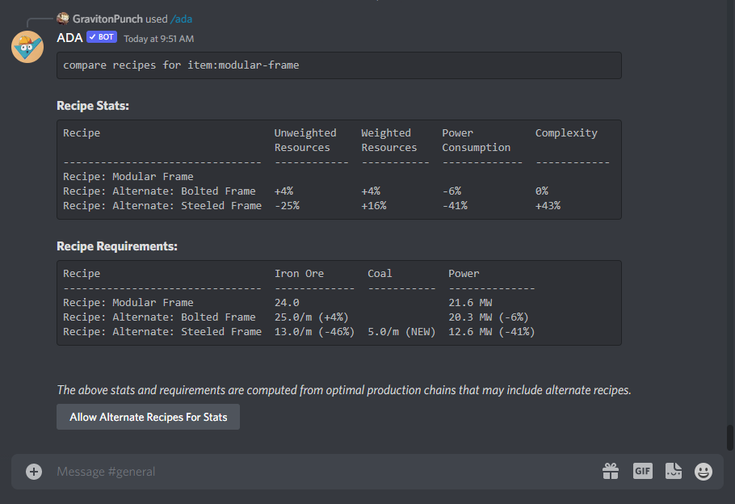Focus the Message #general input field

click(x=320, y=471)
